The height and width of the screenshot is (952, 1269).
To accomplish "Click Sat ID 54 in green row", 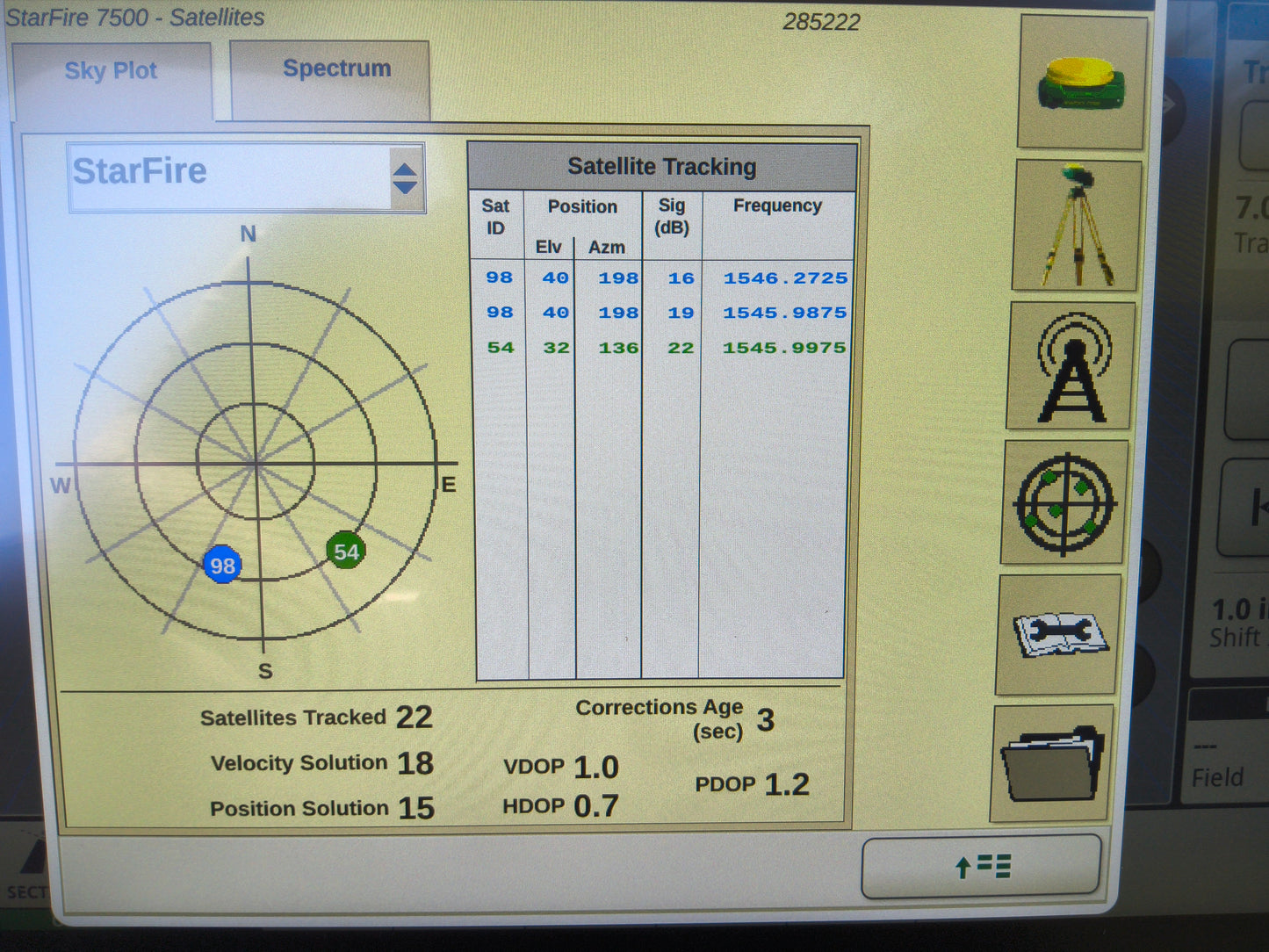I will click(x=501, y=348).
